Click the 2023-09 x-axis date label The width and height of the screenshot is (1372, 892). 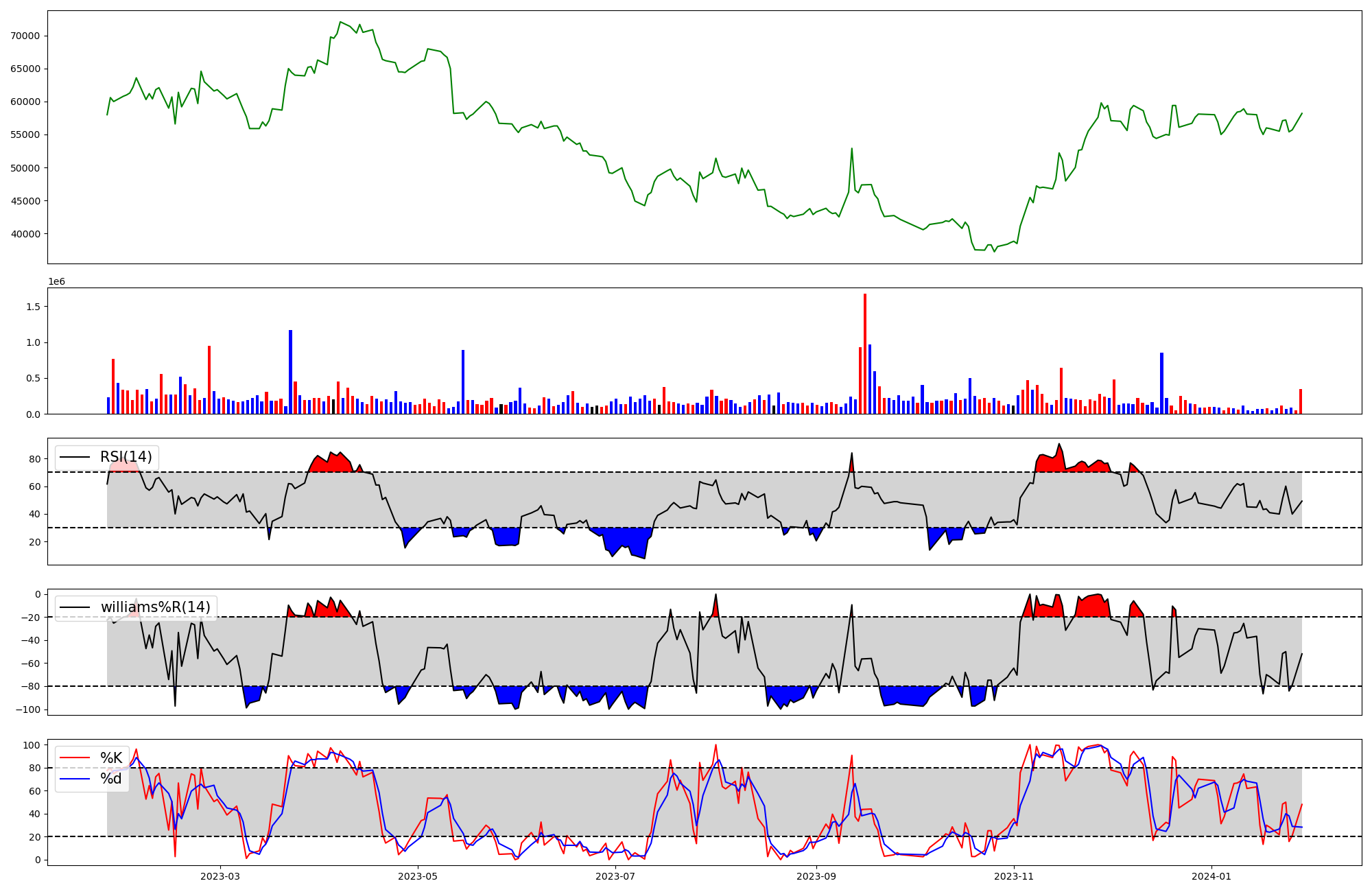pyautogui.click(x=816, y=876)
